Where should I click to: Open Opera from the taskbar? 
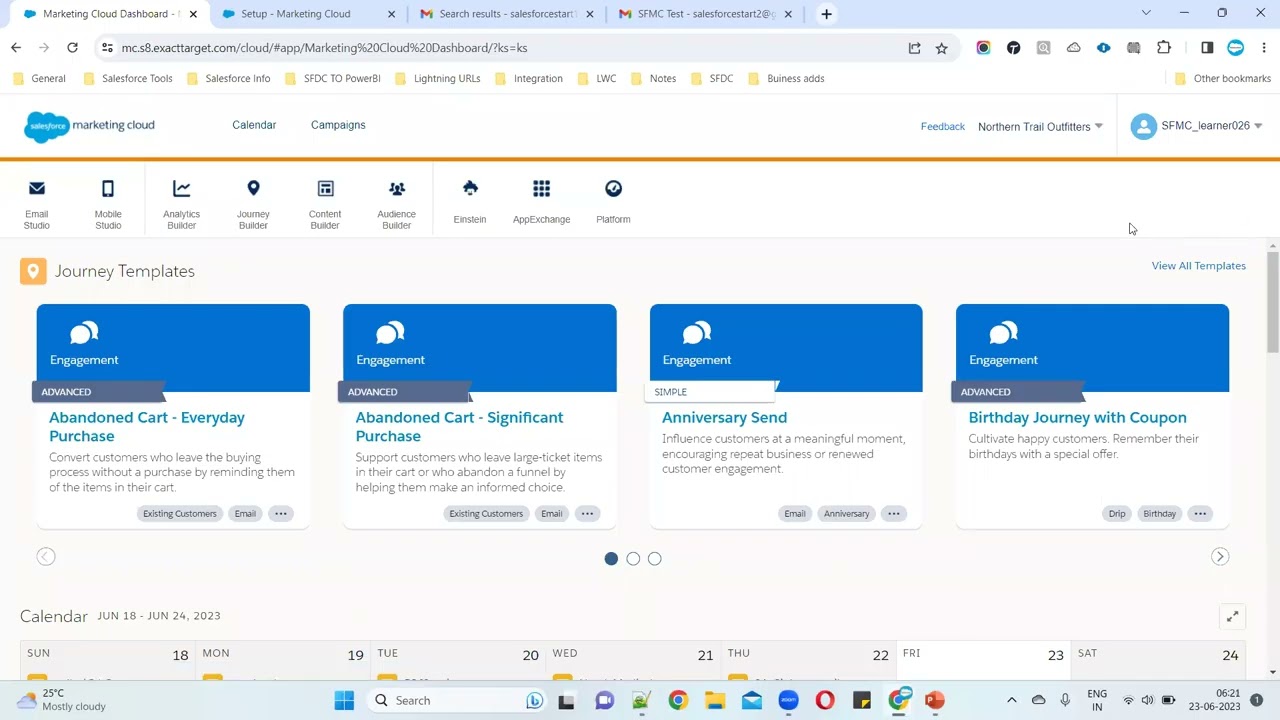point(825,700)
